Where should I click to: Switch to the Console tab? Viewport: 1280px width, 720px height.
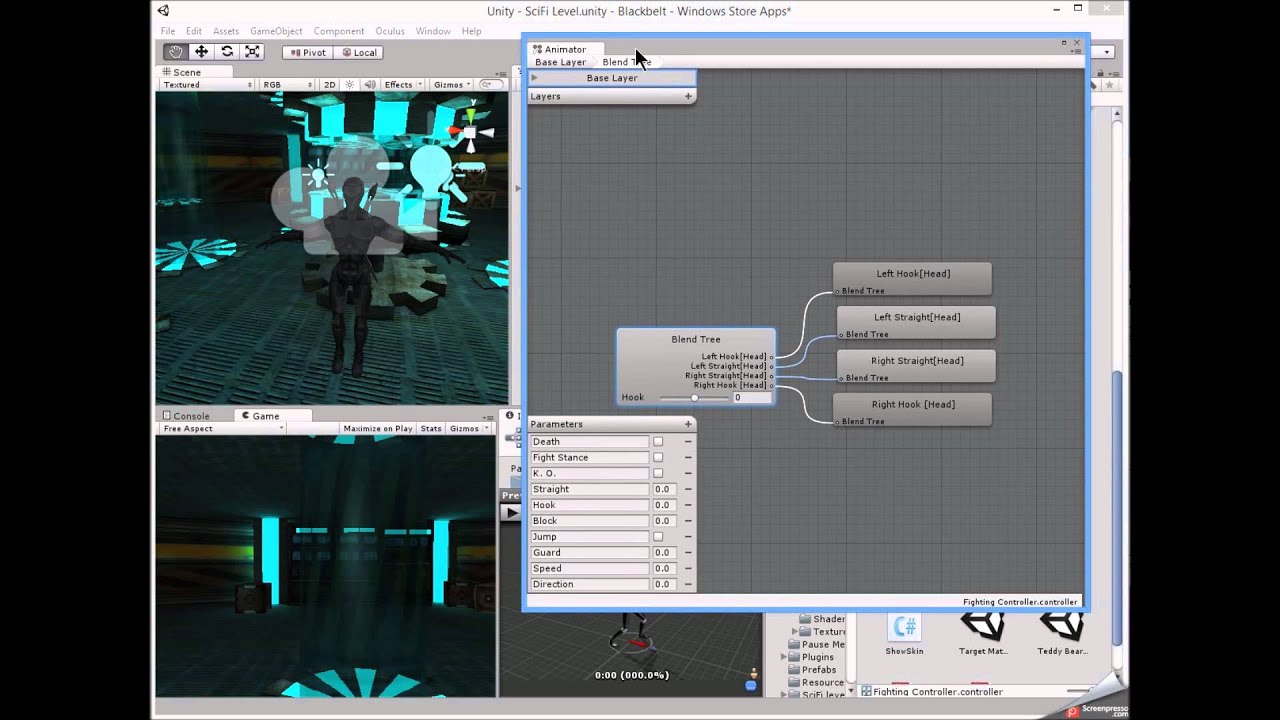(x=191, y=416)
